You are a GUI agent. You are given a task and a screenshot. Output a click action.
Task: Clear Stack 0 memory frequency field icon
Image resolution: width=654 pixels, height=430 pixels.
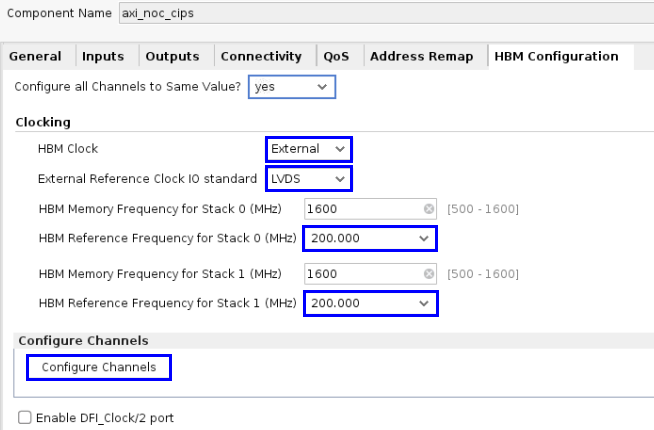(x=429, y=209)
